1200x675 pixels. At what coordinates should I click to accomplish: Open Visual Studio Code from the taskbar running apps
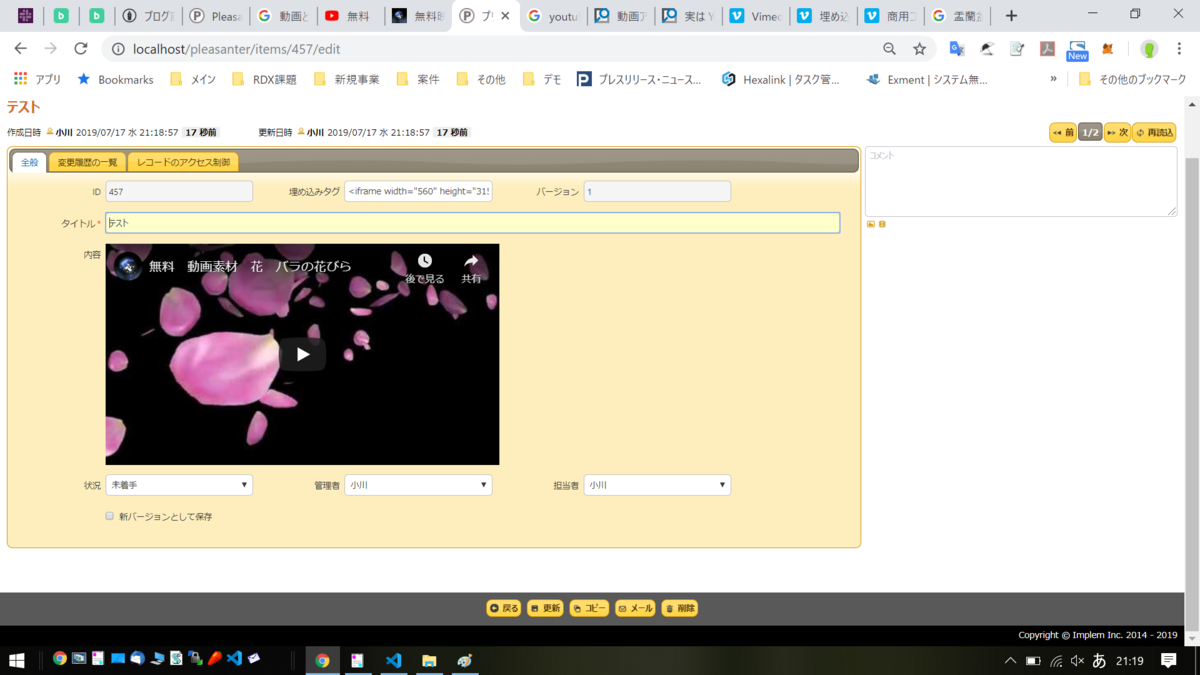[394, 660]
